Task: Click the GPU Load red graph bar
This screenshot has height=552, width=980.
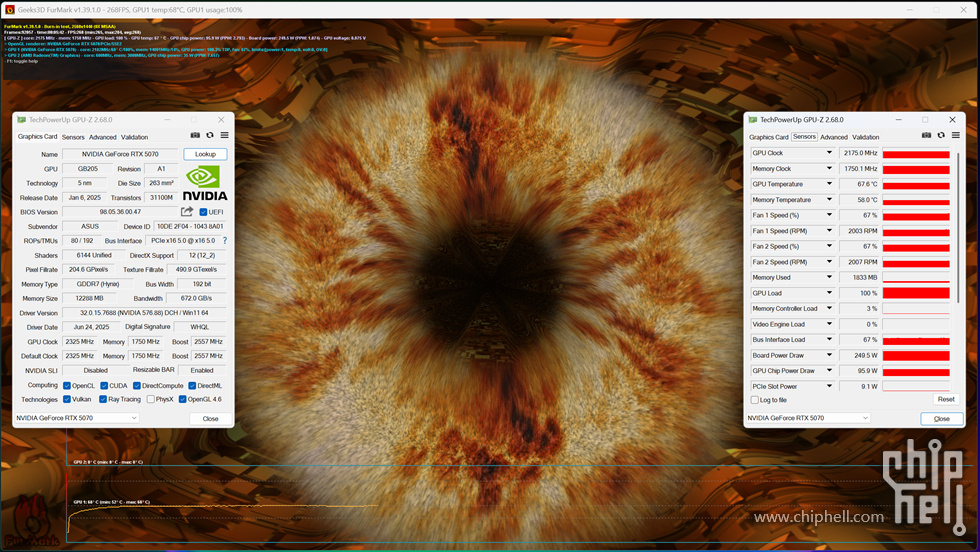Action: pyautogui.click(x=915, y=293)
